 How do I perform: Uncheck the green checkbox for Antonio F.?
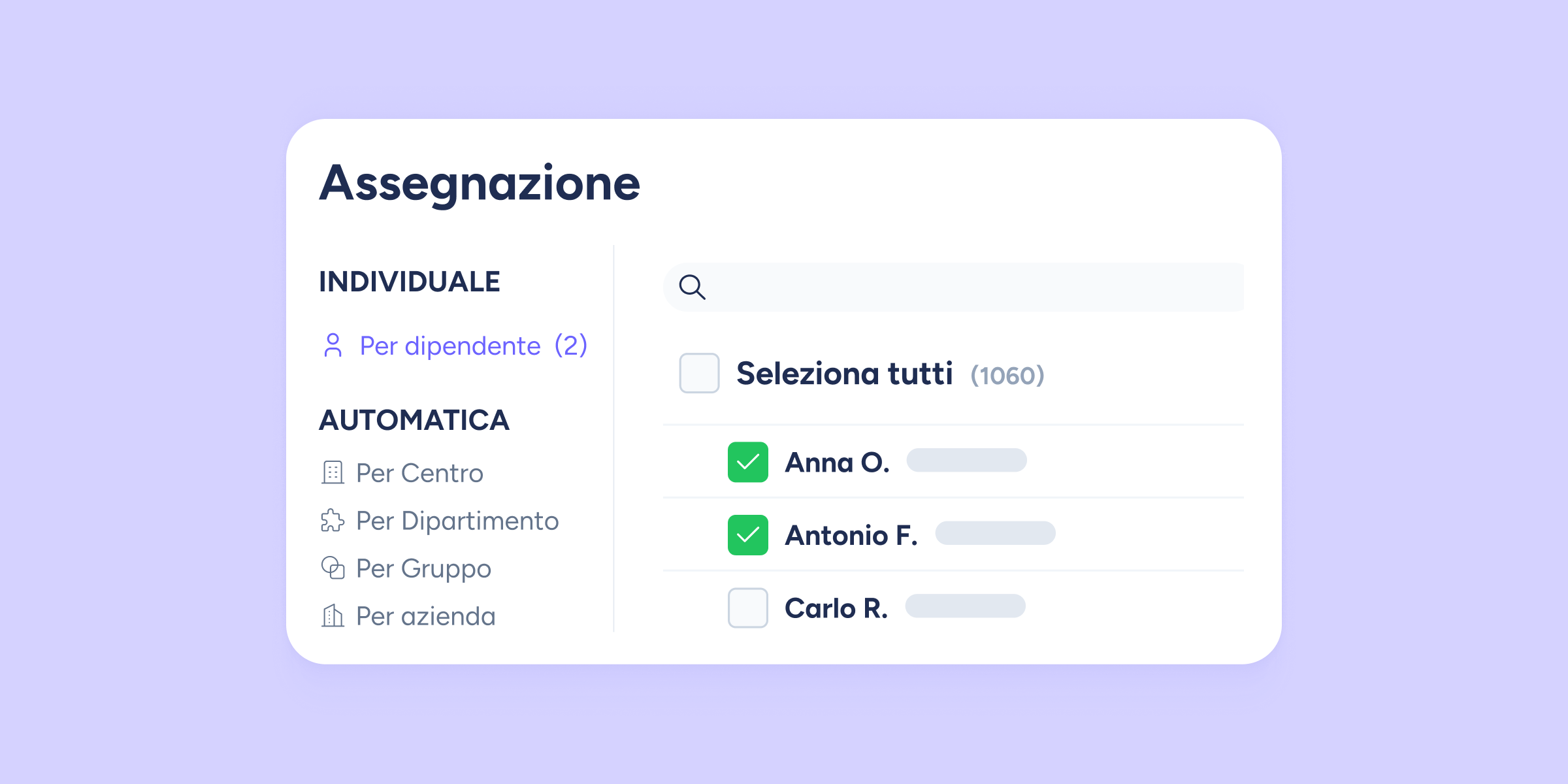pyautogui.click(x=747, y=535)
